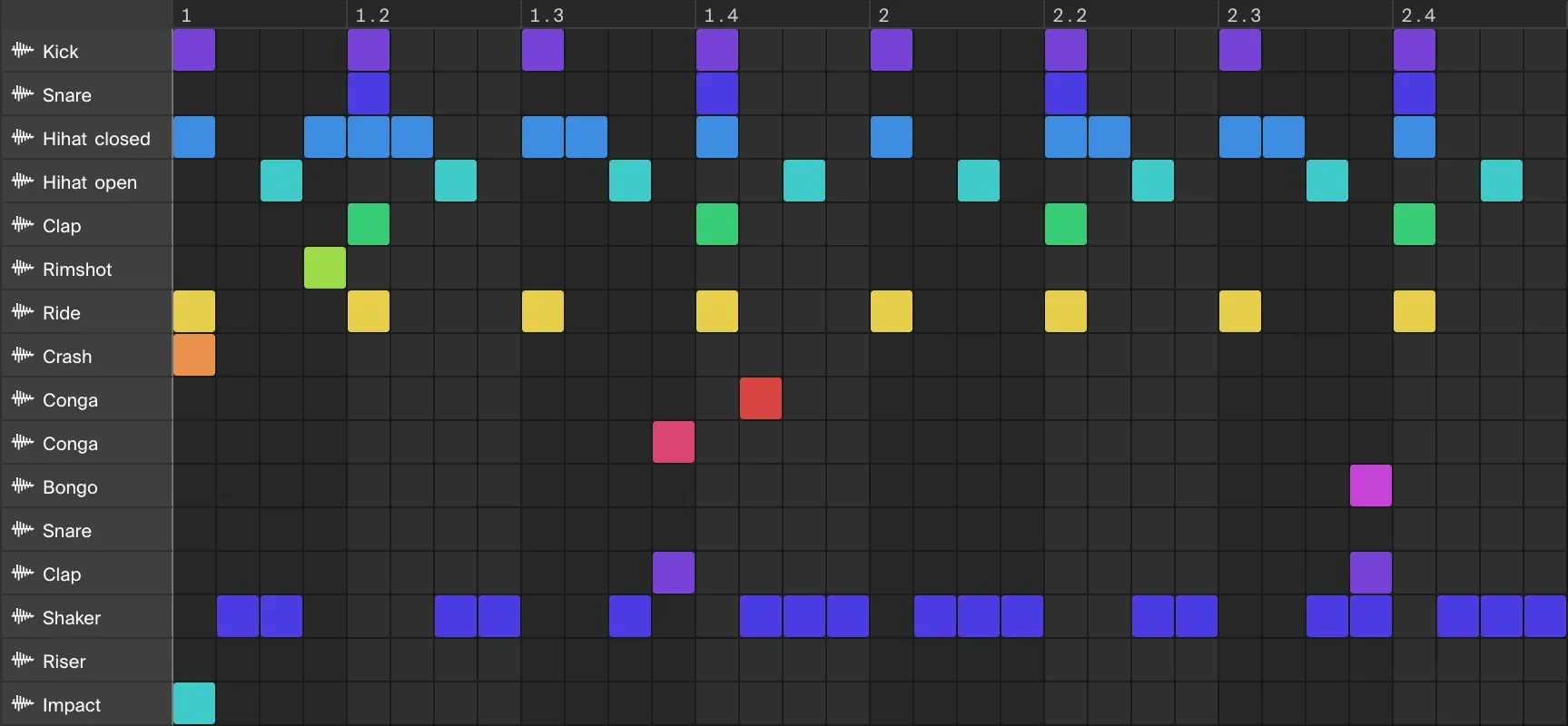Click bar 2 marker in the timeline
The height and width of the screenshot is (726, 1568).
coord(883,15)
